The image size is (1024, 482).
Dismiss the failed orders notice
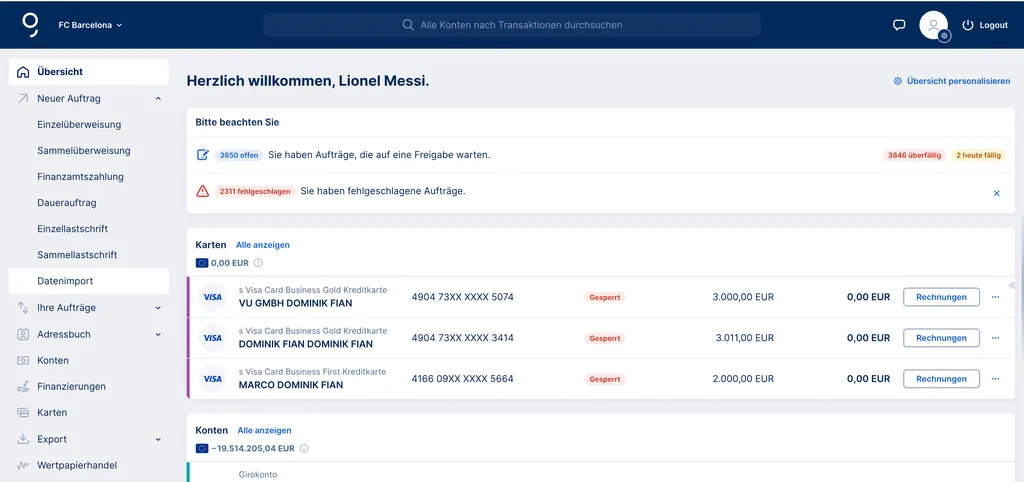(x=997, y=193)
